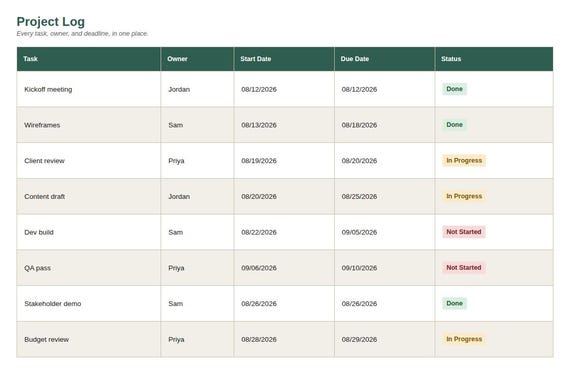Select the Kickoff meeting task cell

pyautogui.click(x=88, y=89)
